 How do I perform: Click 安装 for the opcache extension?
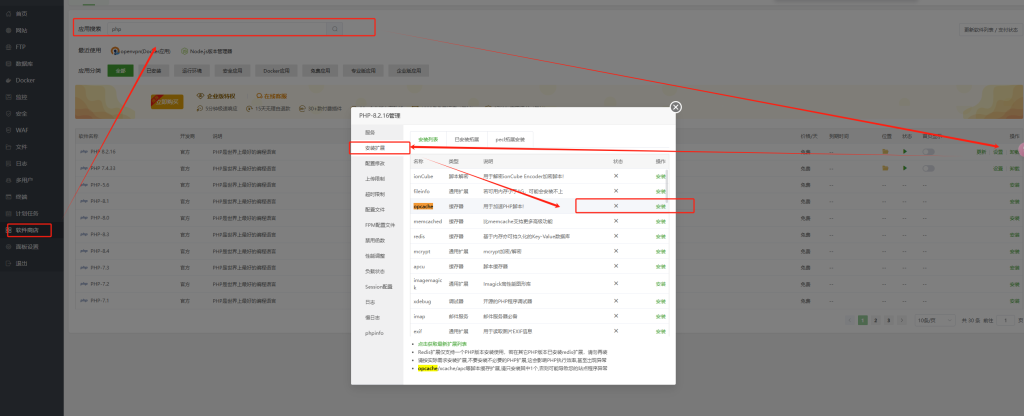click(x=660, y=206)
